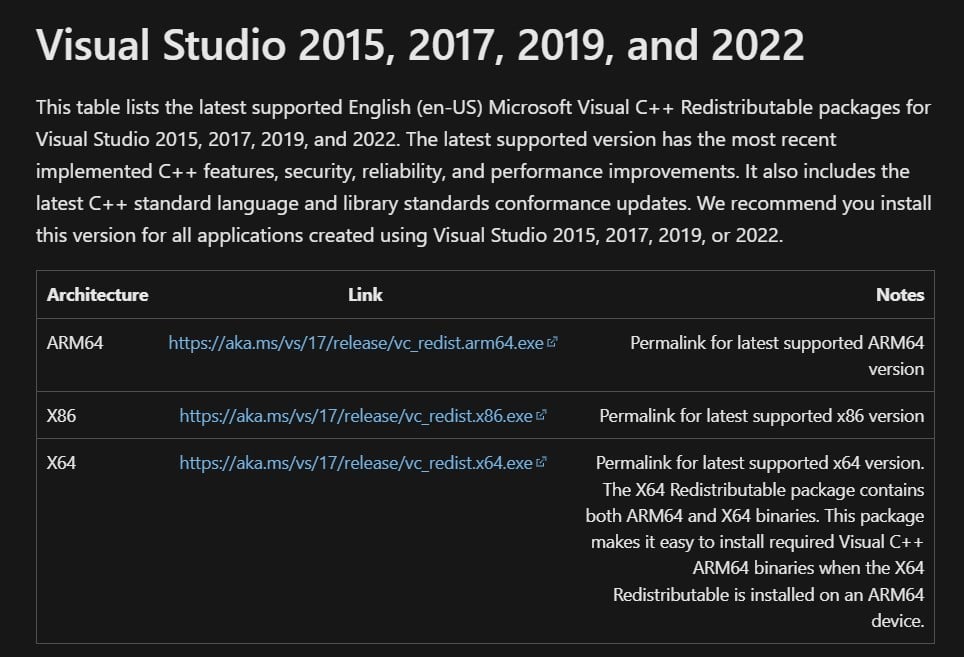964x657 pixels.
Task: Click the "Link" column header
Action: pyautogui.click(x=365, y=295)
